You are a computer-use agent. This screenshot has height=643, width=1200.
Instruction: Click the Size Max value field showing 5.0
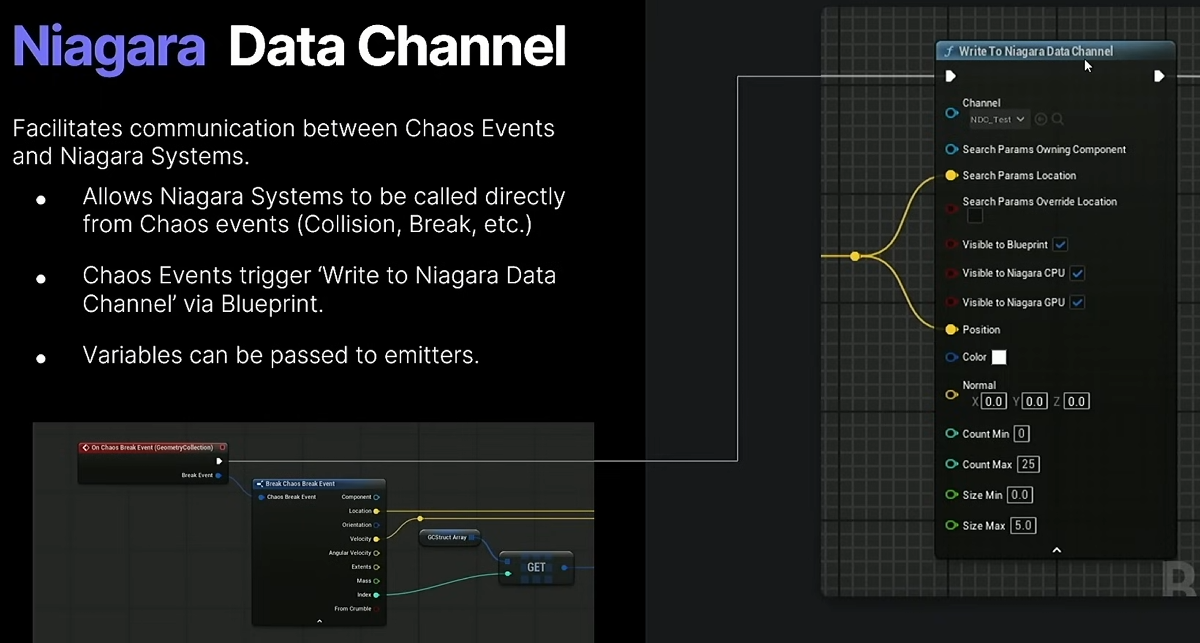click(x=1024, y=526)
